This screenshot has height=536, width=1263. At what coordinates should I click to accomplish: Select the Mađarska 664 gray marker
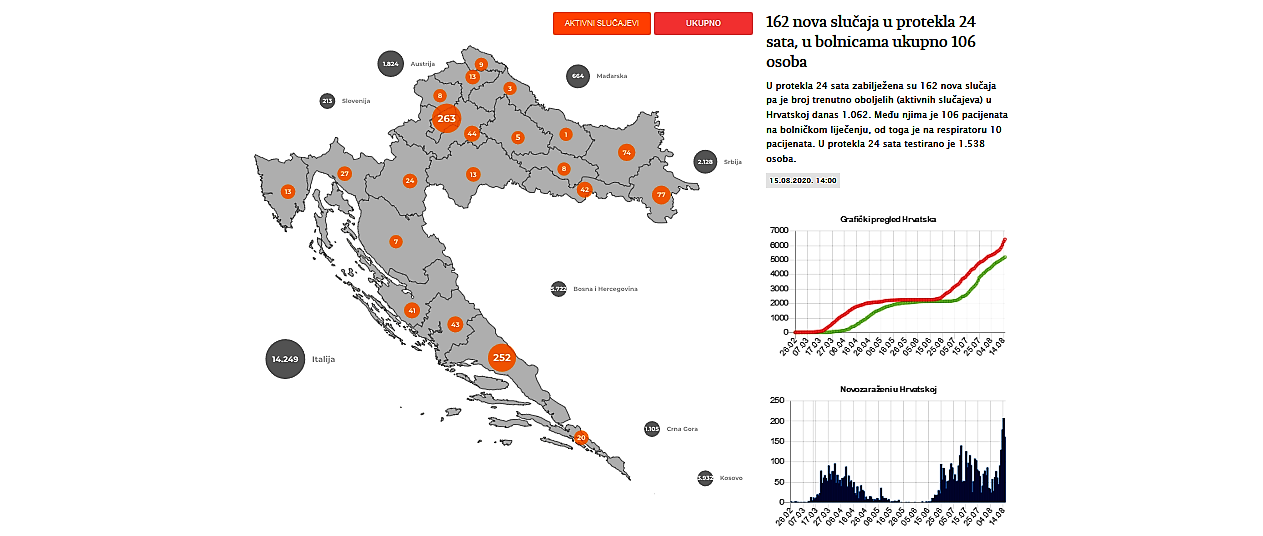click(577, 76)
